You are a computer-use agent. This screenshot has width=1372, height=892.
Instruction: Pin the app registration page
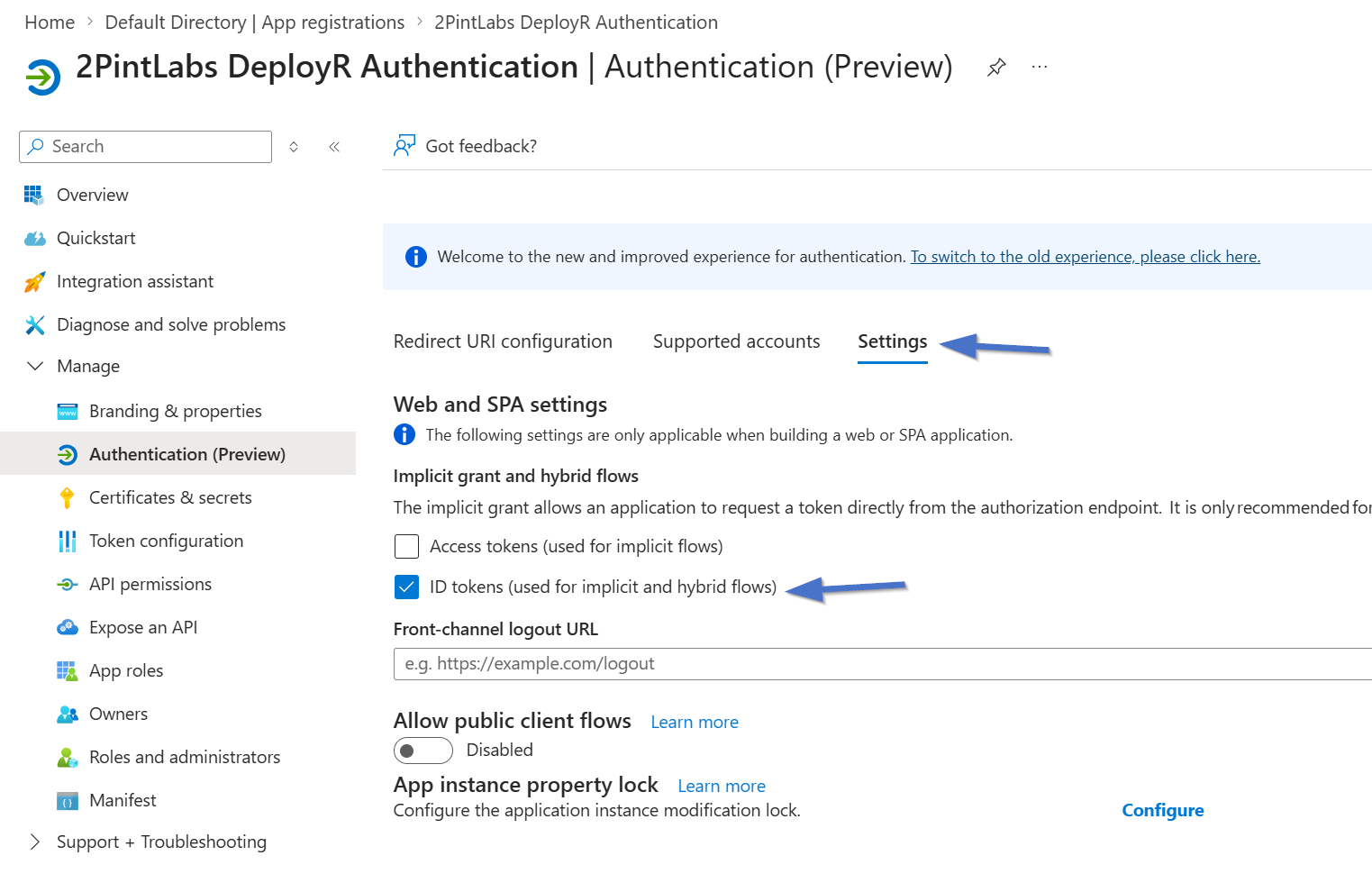tap(996, 68)
